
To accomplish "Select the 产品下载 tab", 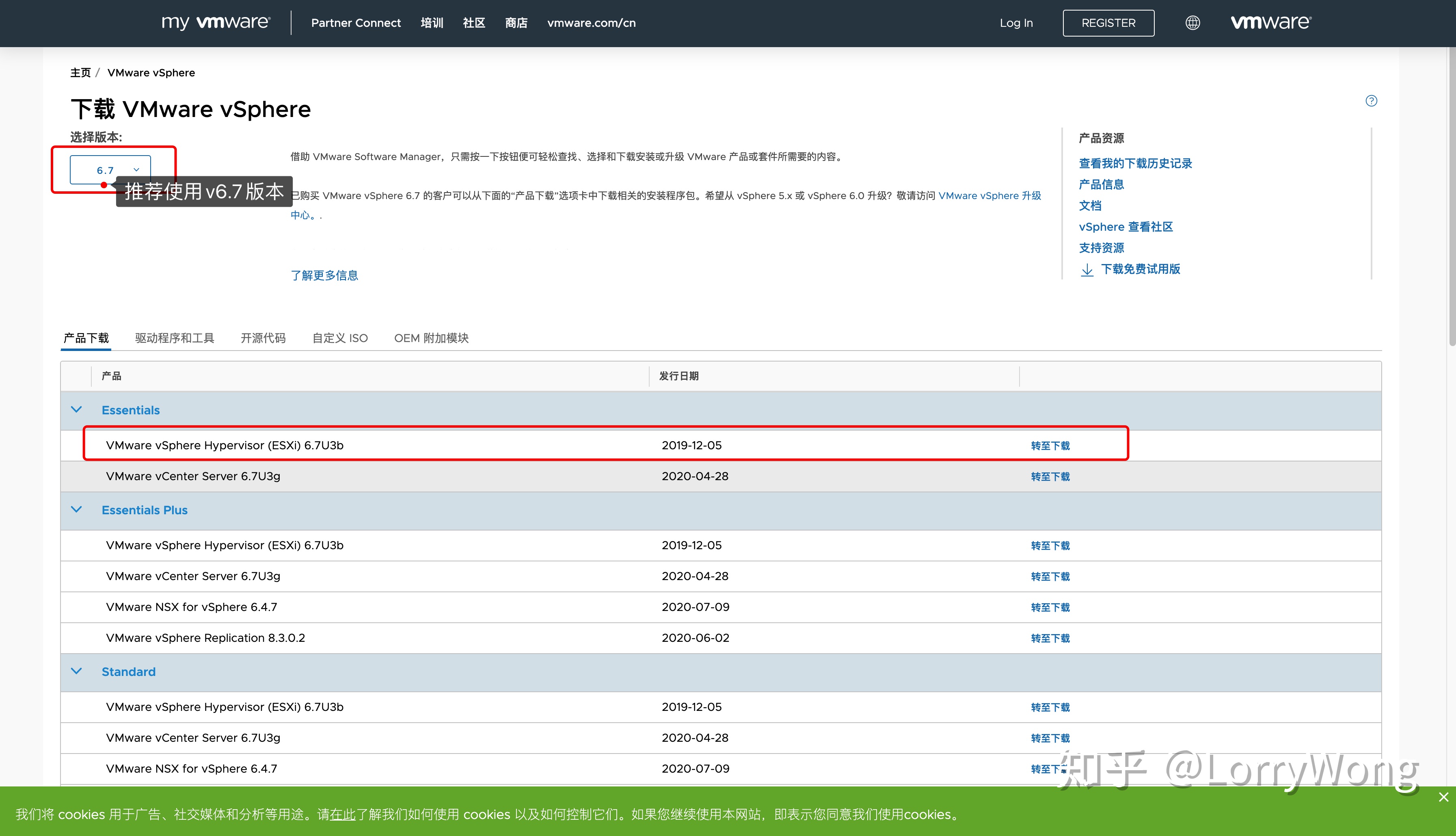I will (x=86, y=338).
